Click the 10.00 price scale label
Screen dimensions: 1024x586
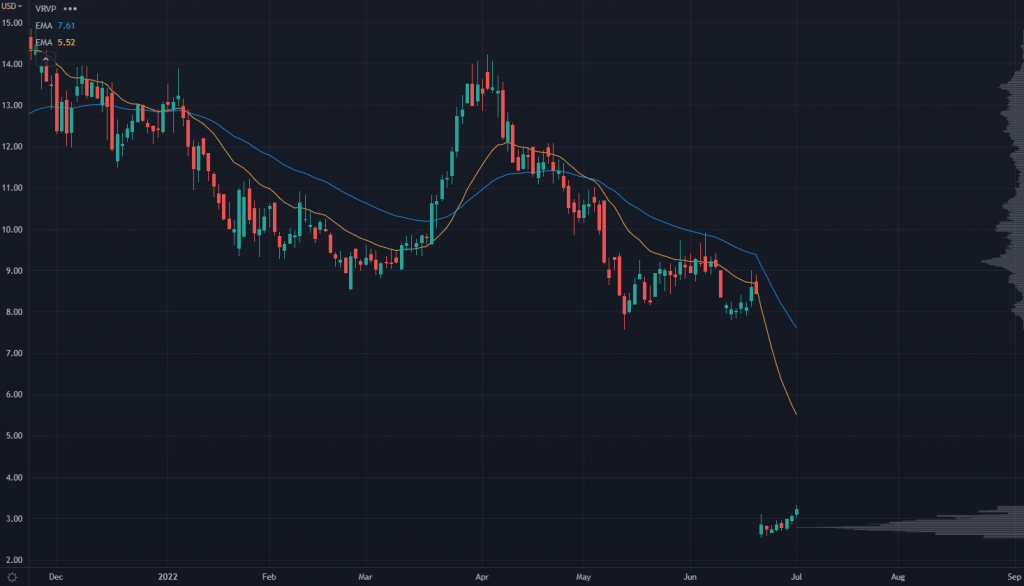(x=12, y=229)
